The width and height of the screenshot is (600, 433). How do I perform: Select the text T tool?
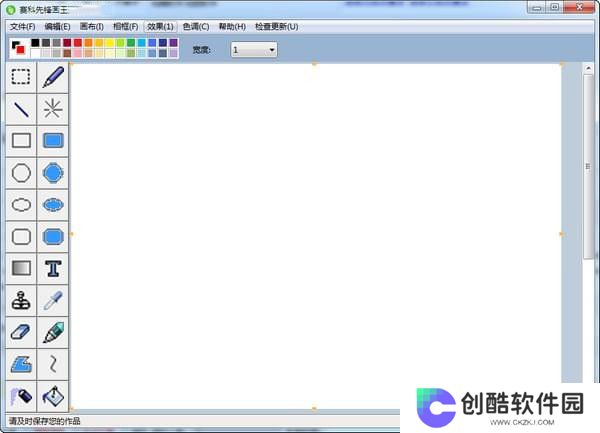click(53, 269)
